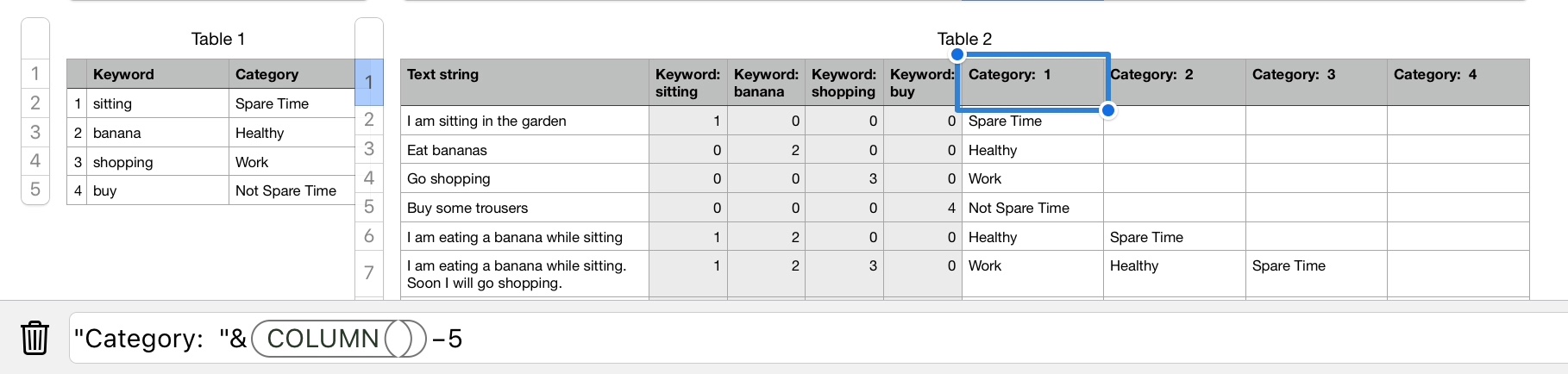This screenshot has height=374, width=1568.
Task: Click the Category: 4 column header cell
Action: (1458, 83)
